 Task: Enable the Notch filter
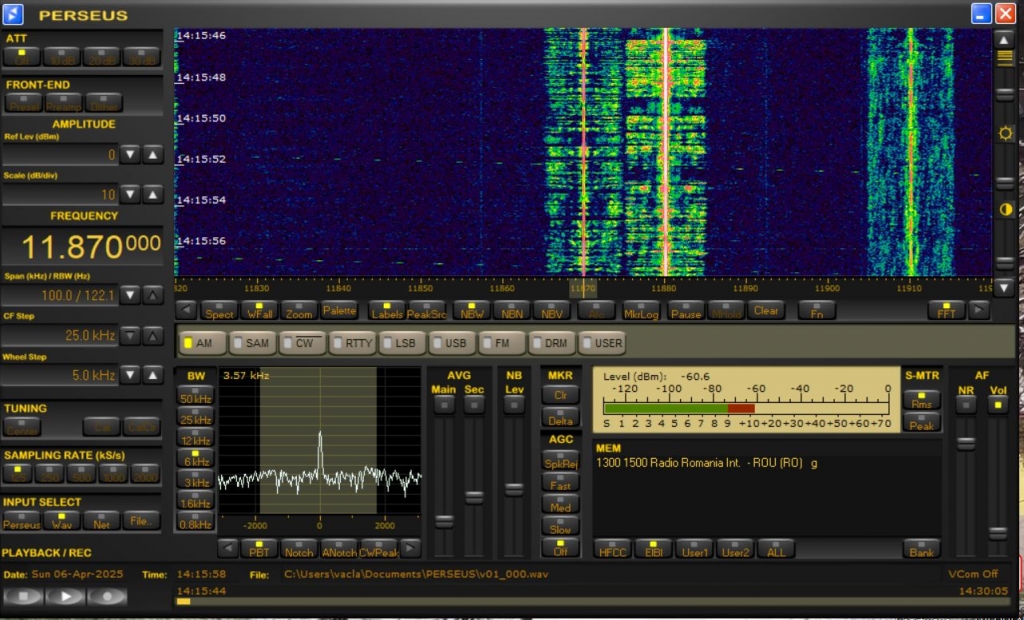coord(299,548)
